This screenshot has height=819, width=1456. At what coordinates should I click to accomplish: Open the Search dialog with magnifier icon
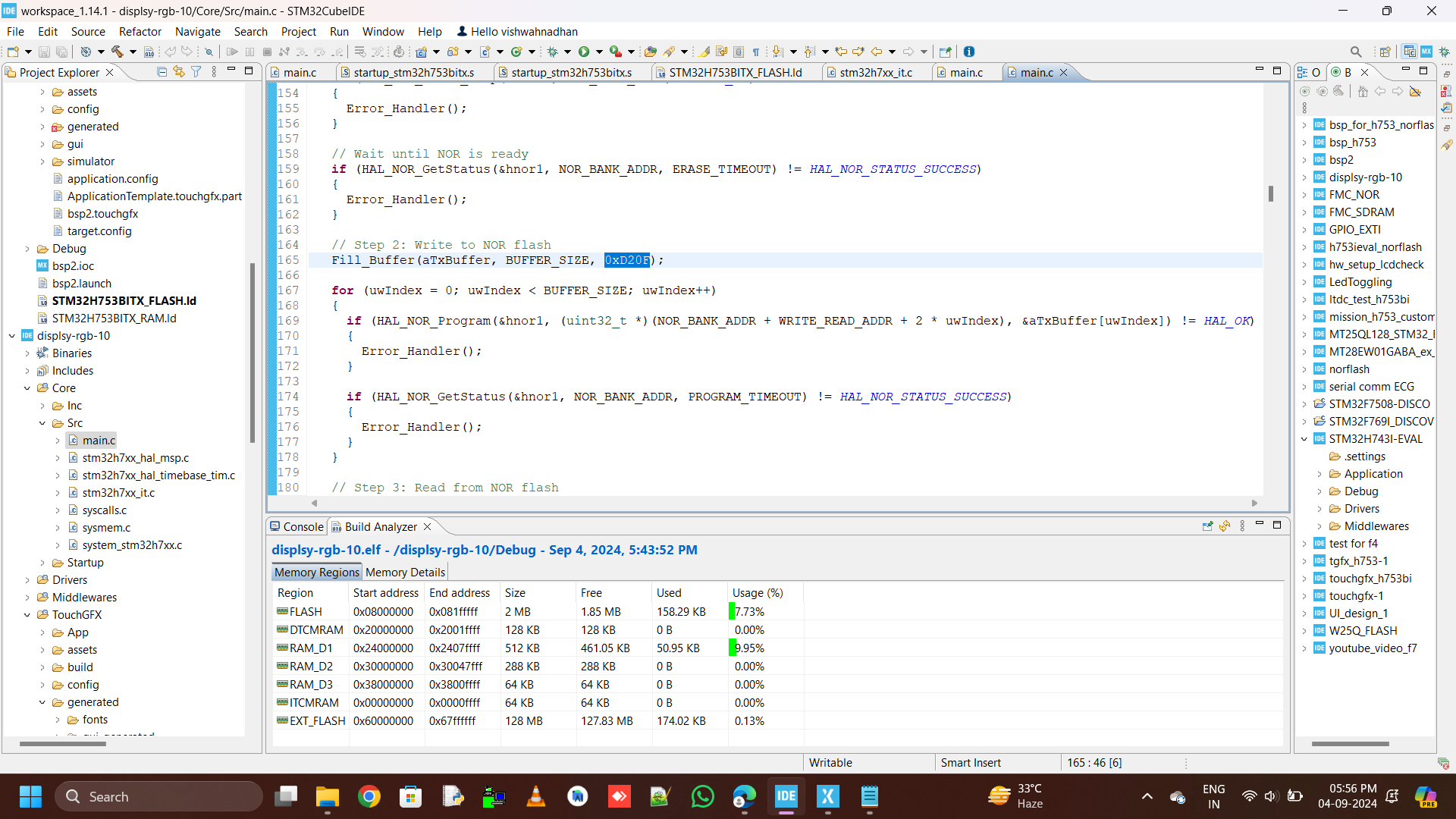coord(1357,52)
